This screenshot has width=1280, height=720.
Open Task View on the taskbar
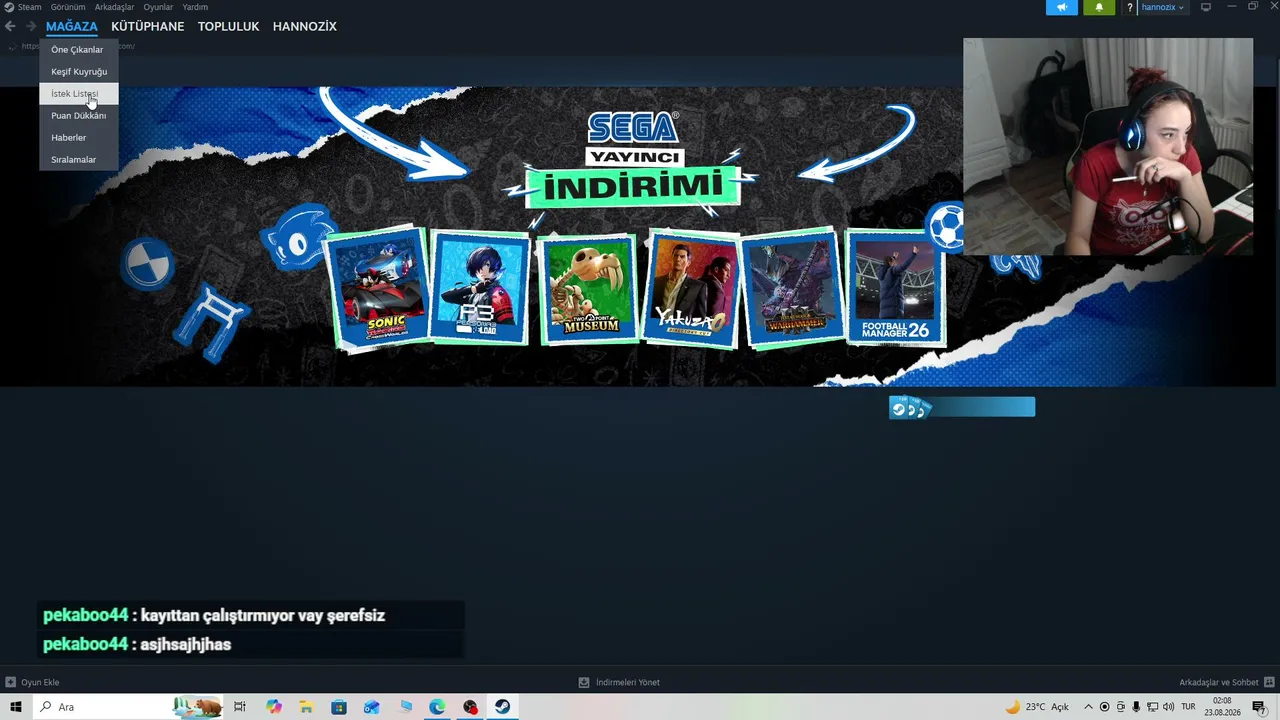pyautogui.click(x=240, y=707)
